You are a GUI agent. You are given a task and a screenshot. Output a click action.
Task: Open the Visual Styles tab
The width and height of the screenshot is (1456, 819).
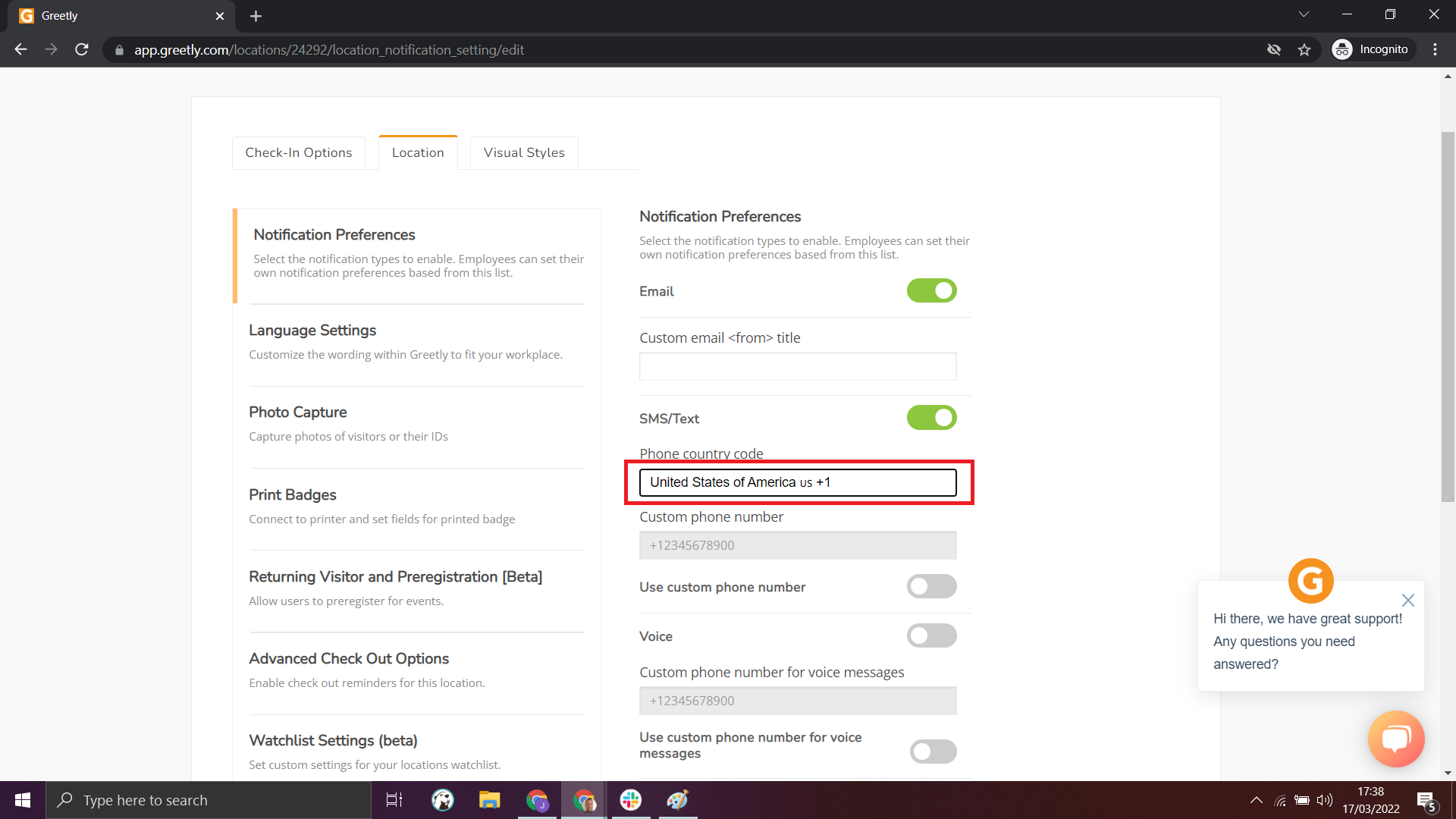(524, 152)
